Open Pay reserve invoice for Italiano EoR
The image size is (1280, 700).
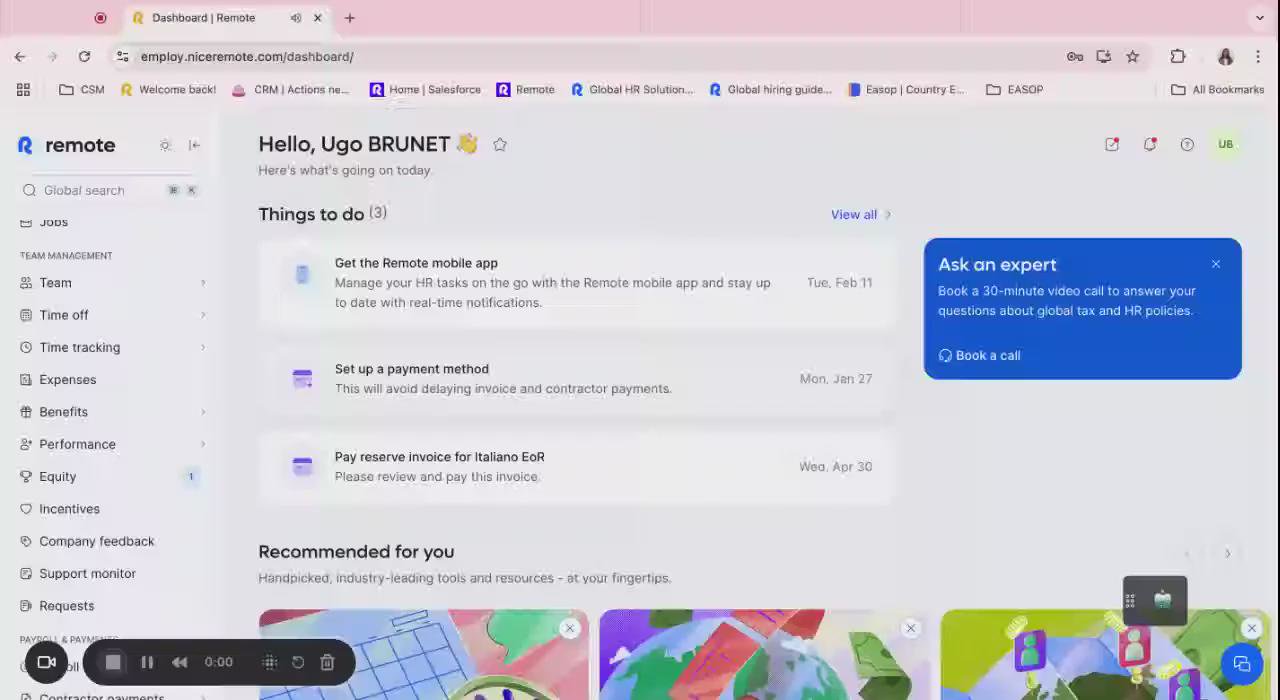click(576, 467)
